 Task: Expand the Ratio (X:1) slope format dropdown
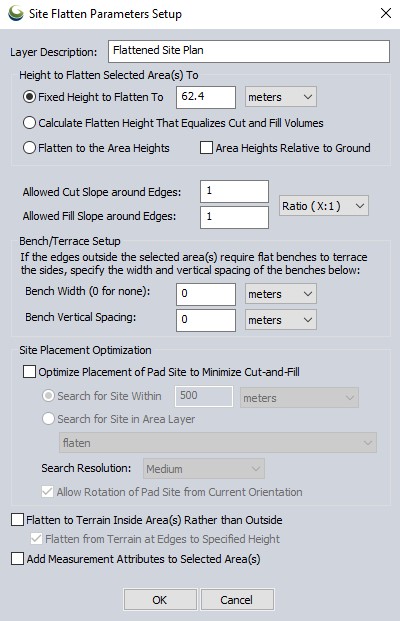click(324, 206)
